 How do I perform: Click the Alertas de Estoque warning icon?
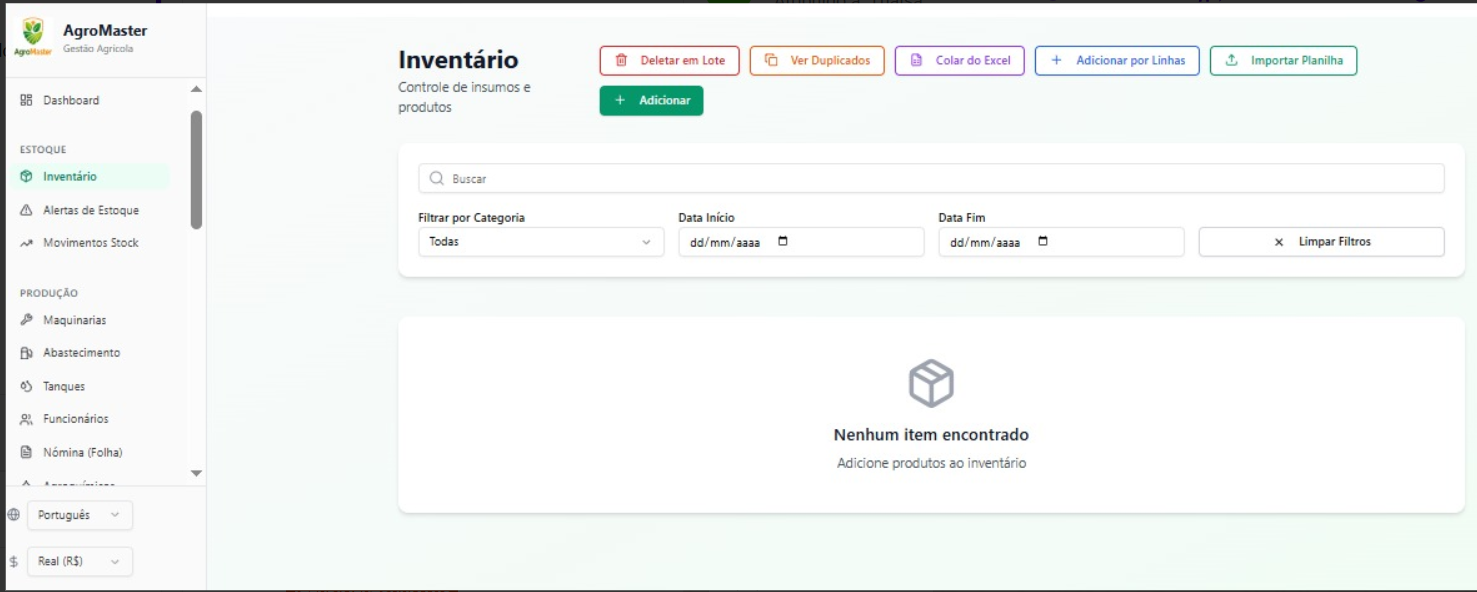point(27,210)
